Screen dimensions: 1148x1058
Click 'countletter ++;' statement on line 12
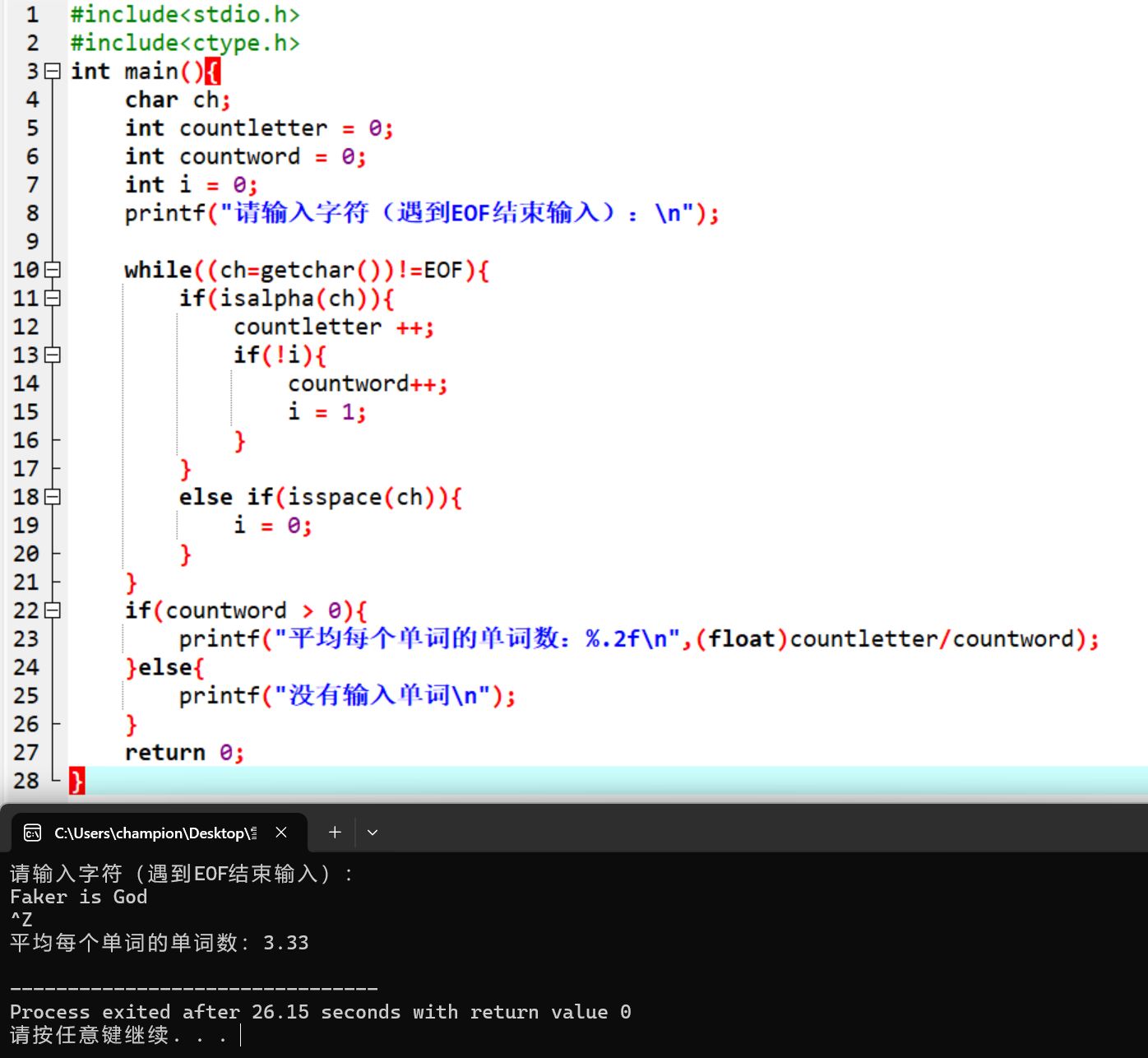click(x=334, y=327)
